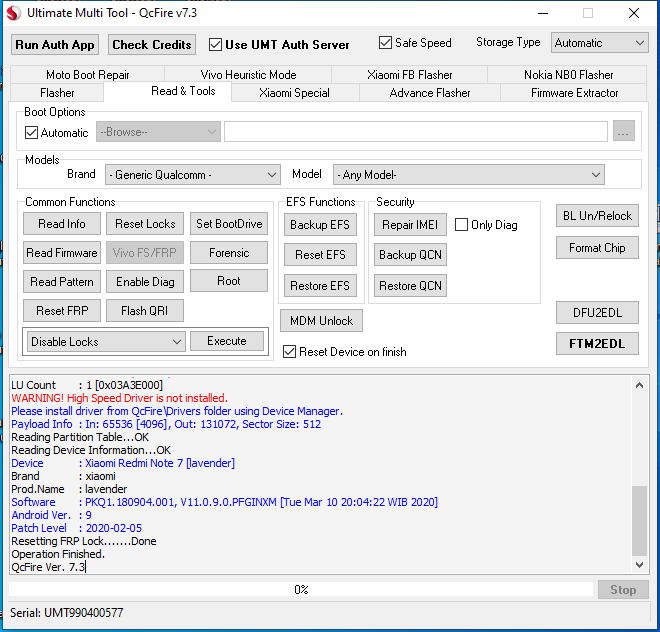Click the boot file path input field
660x632 pixels.
(416, 132)
